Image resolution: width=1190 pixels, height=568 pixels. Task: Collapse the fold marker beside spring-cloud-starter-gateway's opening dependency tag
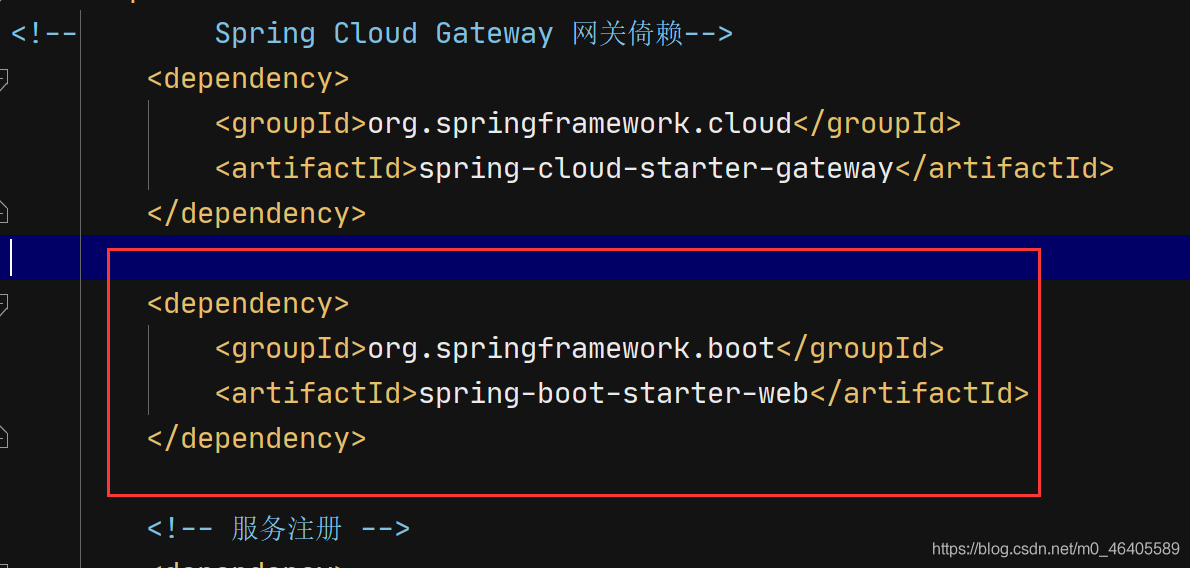(3, 78)
